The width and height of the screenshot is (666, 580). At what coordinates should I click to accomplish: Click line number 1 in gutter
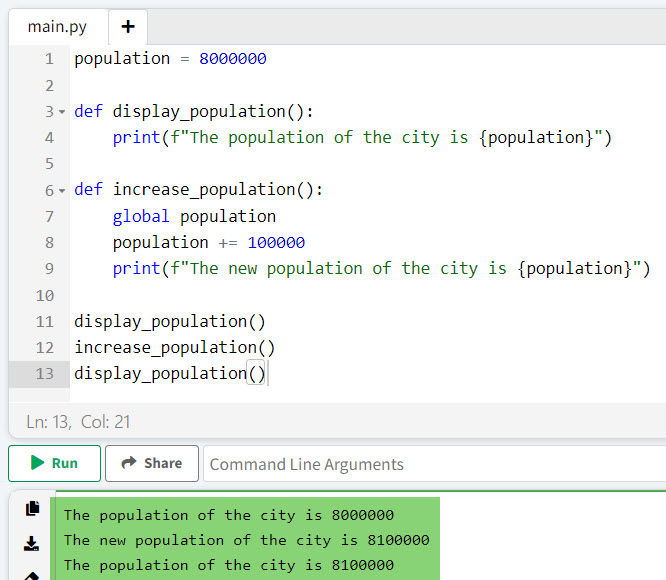pyautogui.click(x=49, y=59)
